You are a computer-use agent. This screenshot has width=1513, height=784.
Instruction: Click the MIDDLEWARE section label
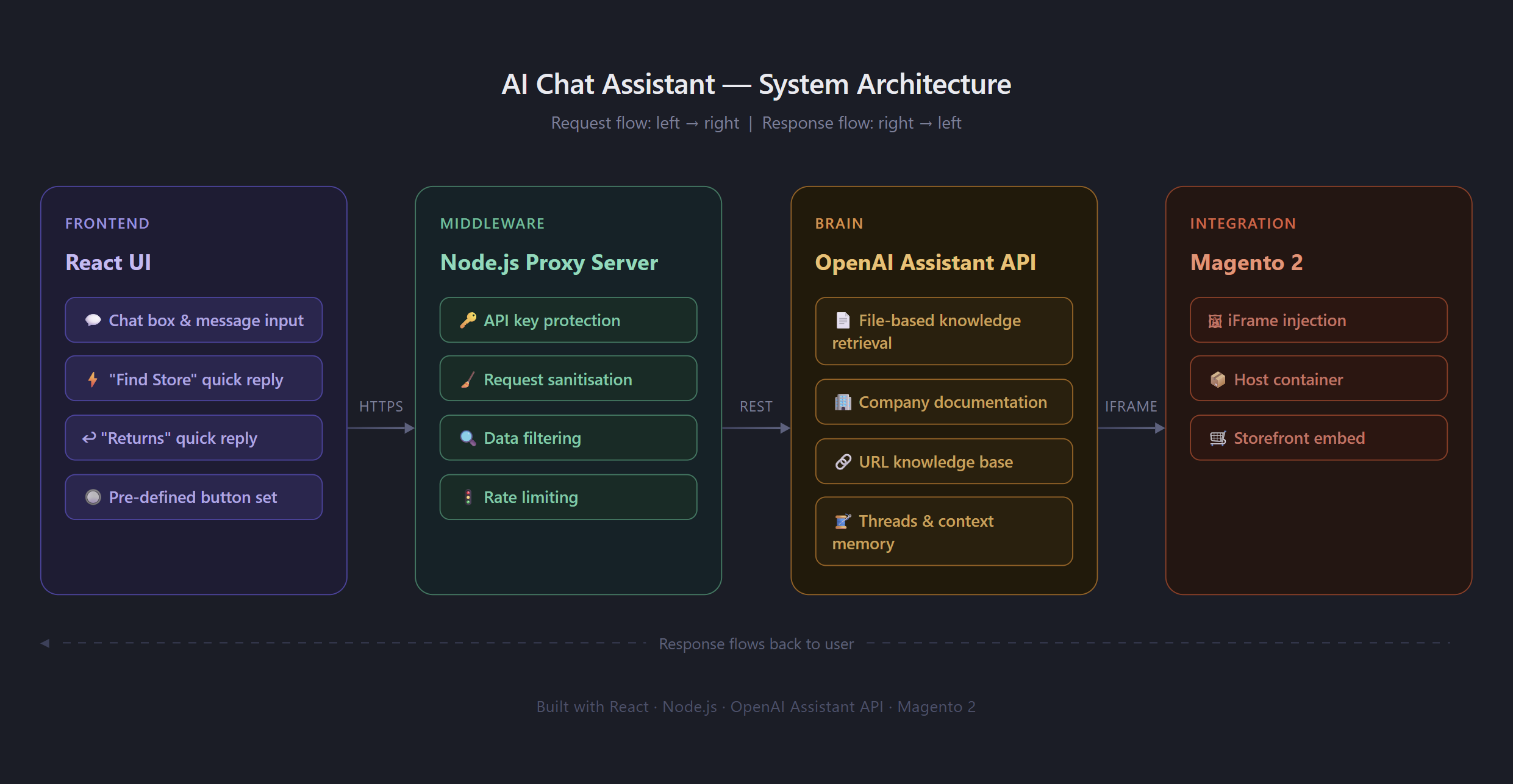(493, 224)
